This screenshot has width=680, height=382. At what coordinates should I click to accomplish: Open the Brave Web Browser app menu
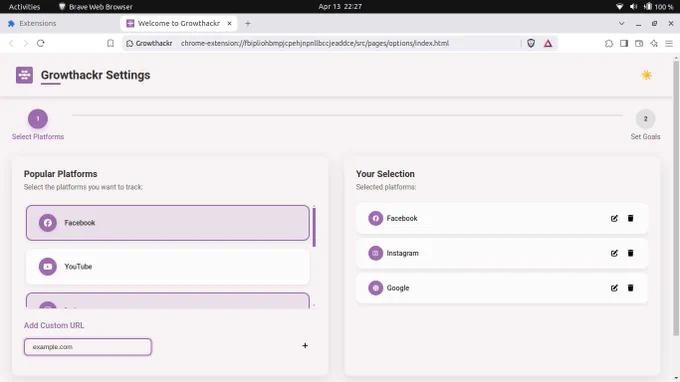pyautogui.click(x=95, y=7)
